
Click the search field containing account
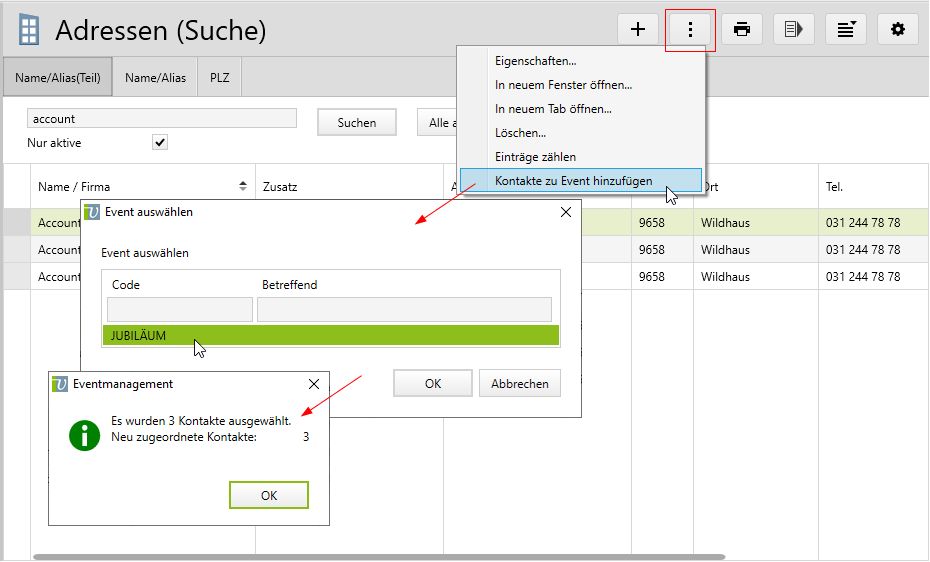click(162, 118)
